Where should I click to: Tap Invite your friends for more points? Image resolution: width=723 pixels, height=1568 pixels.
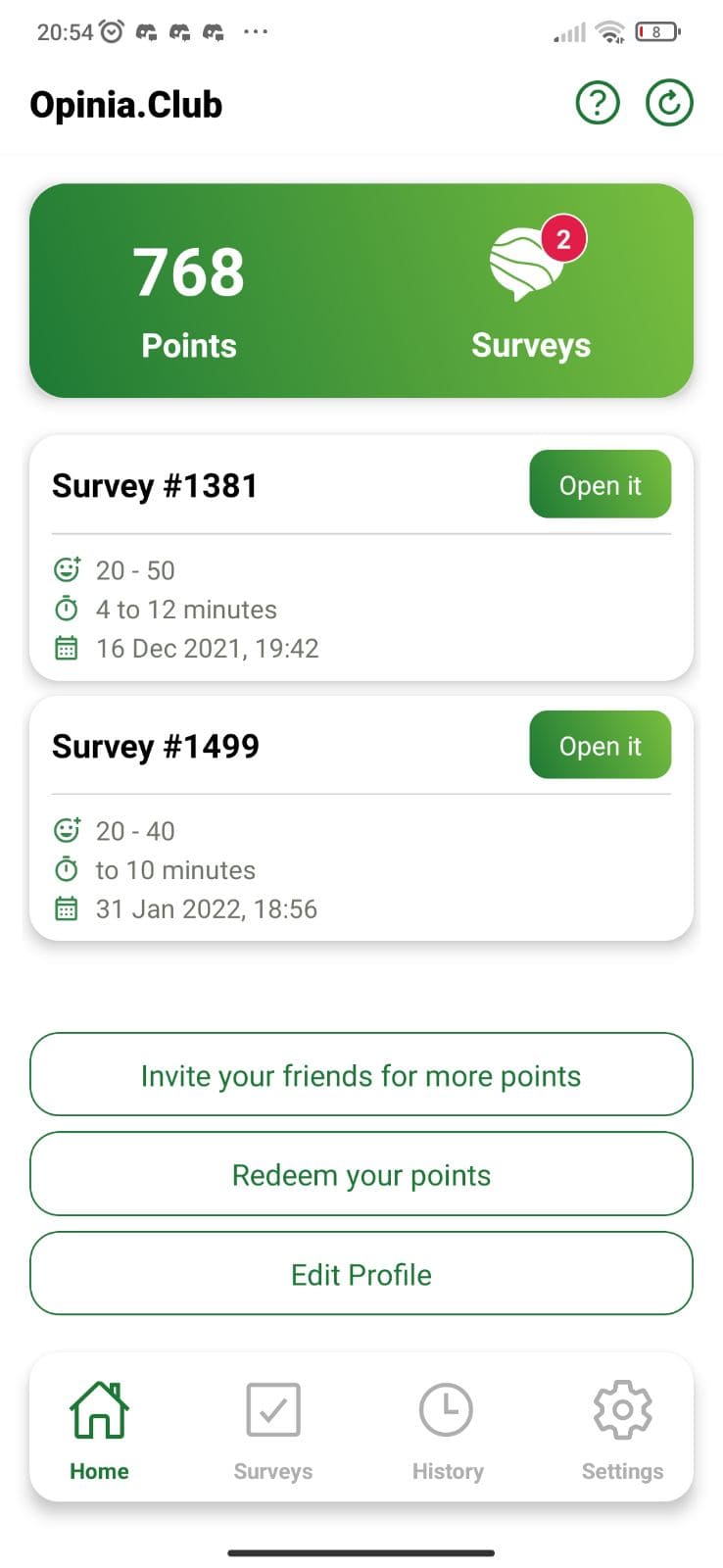pyautogui.click(x=361, y=1075)
